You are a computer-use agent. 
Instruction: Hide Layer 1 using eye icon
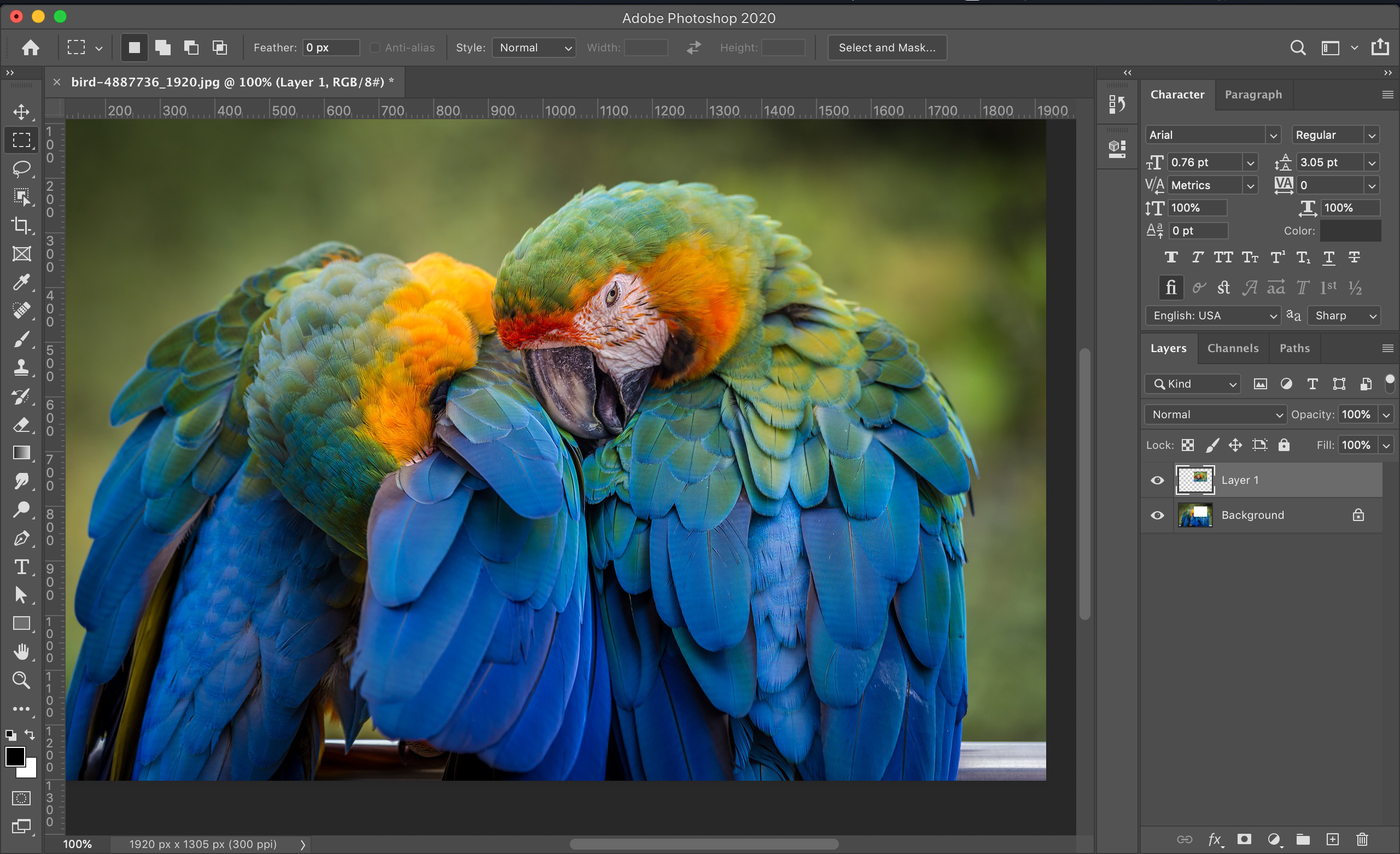click(x=1157, y=480)
